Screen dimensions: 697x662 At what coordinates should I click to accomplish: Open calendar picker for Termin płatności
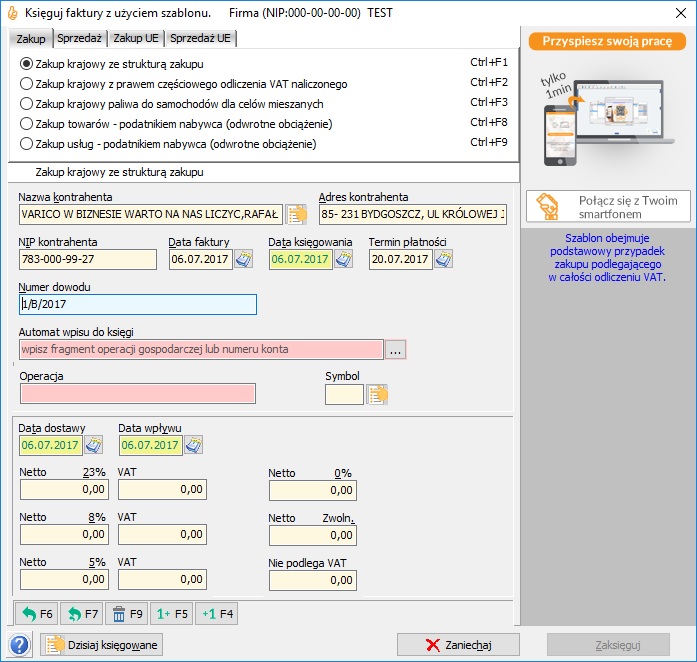point(443,259)
